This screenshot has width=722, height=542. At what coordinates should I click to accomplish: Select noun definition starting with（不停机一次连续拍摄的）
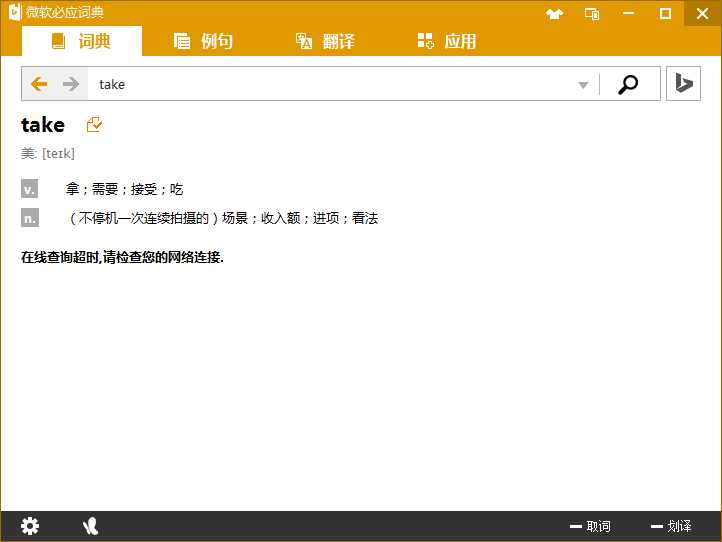(x=222, y=218)
